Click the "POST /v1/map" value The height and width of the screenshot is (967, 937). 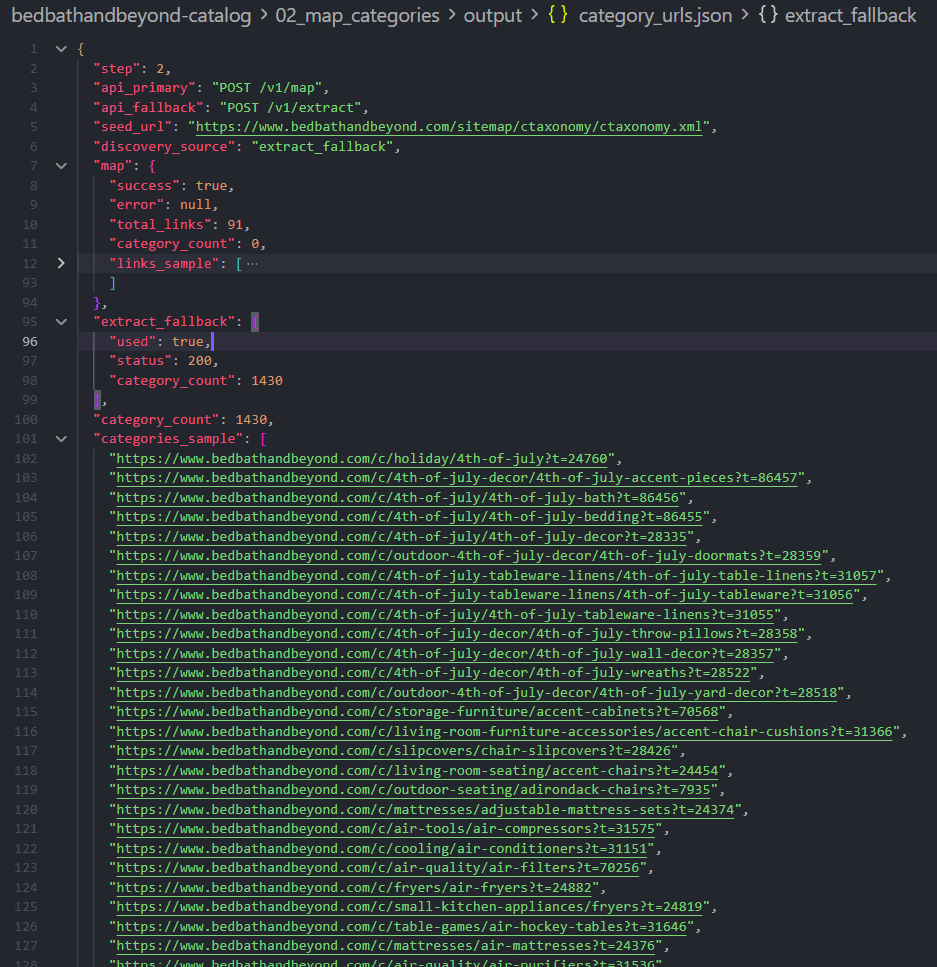click(266, 88)
